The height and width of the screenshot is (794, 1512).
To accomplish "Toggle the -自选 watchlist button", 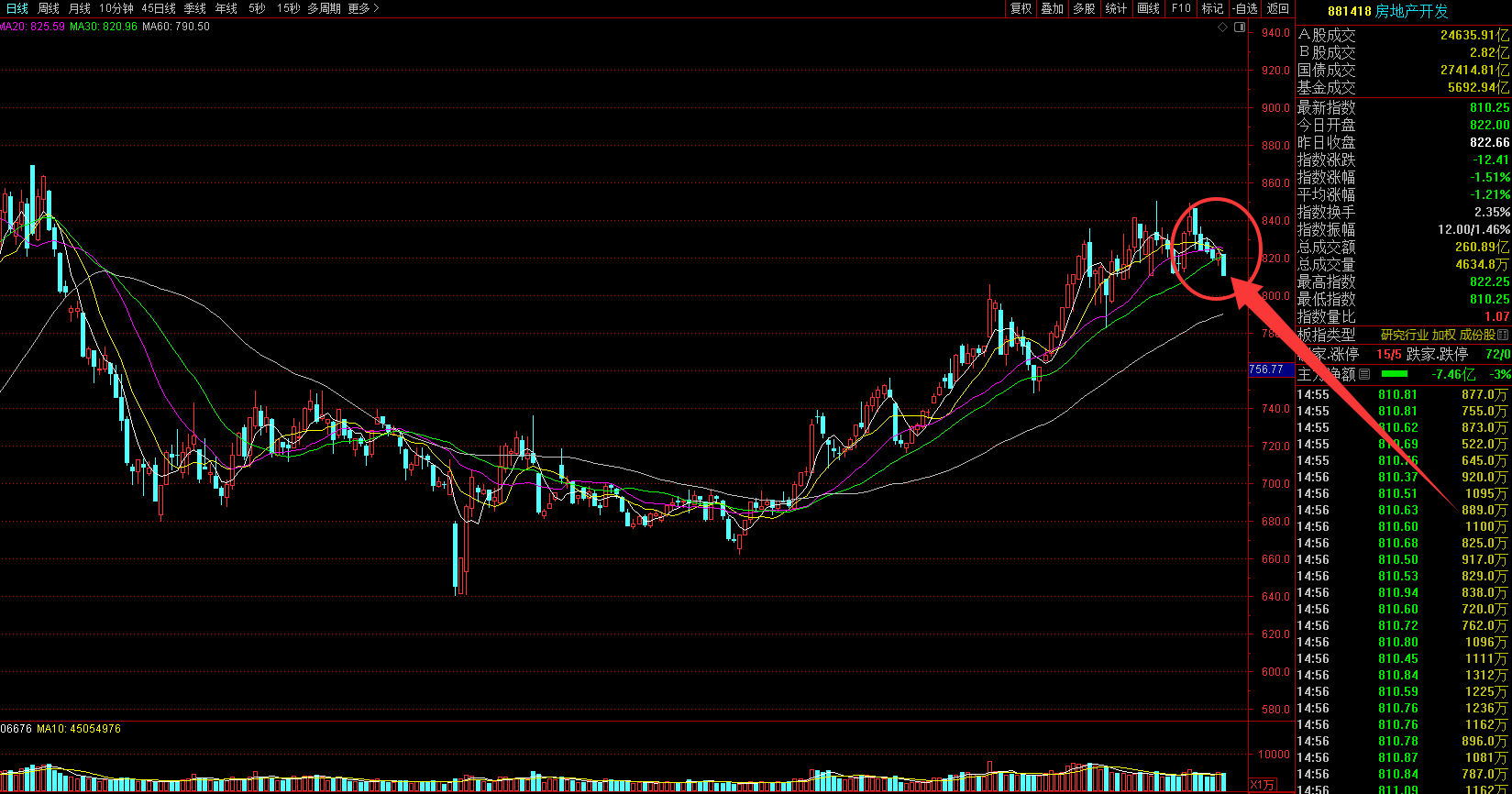I will coord(1245,8).
